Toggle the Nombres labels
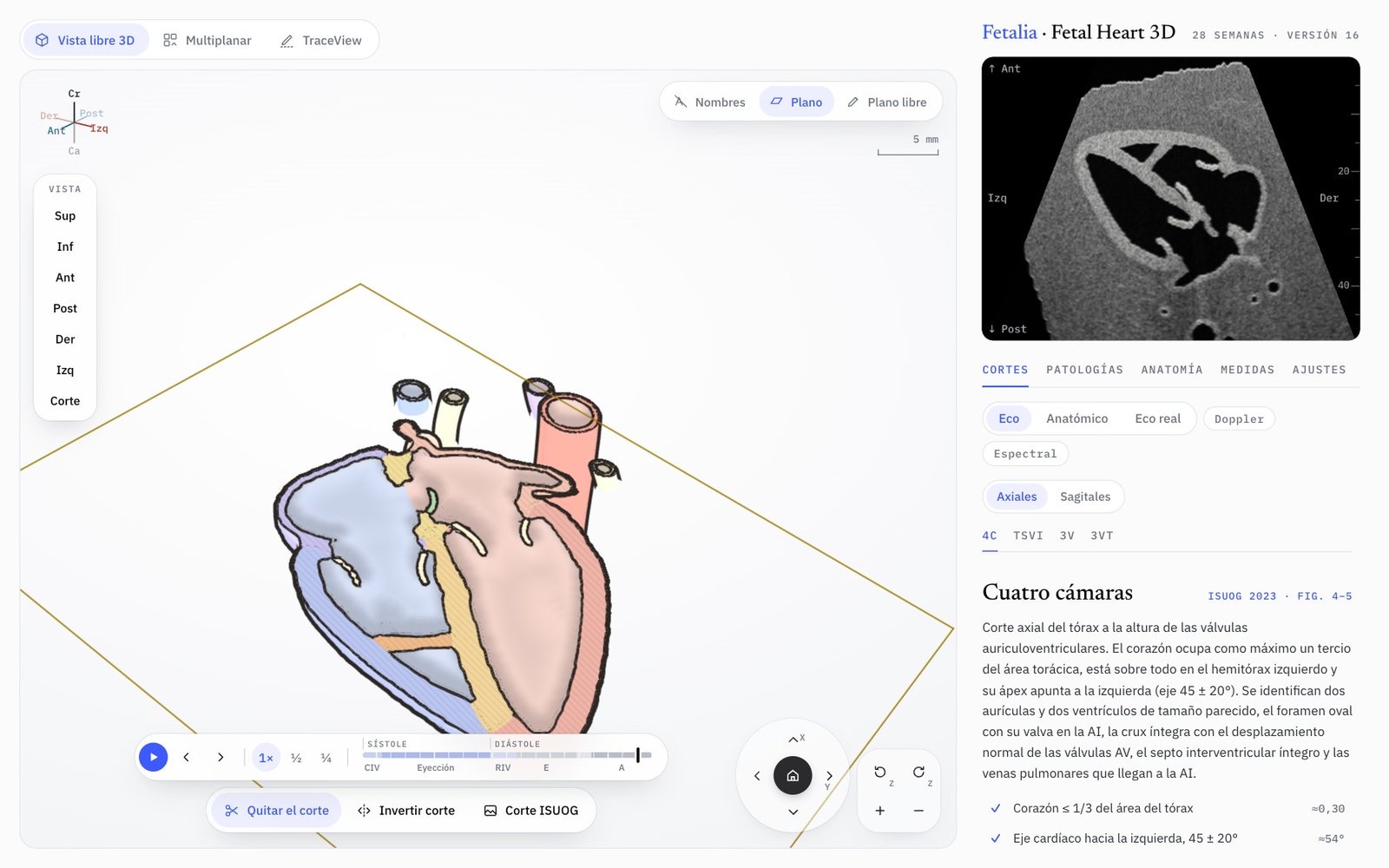This screenshot has height=868, width=1389. 709,102
